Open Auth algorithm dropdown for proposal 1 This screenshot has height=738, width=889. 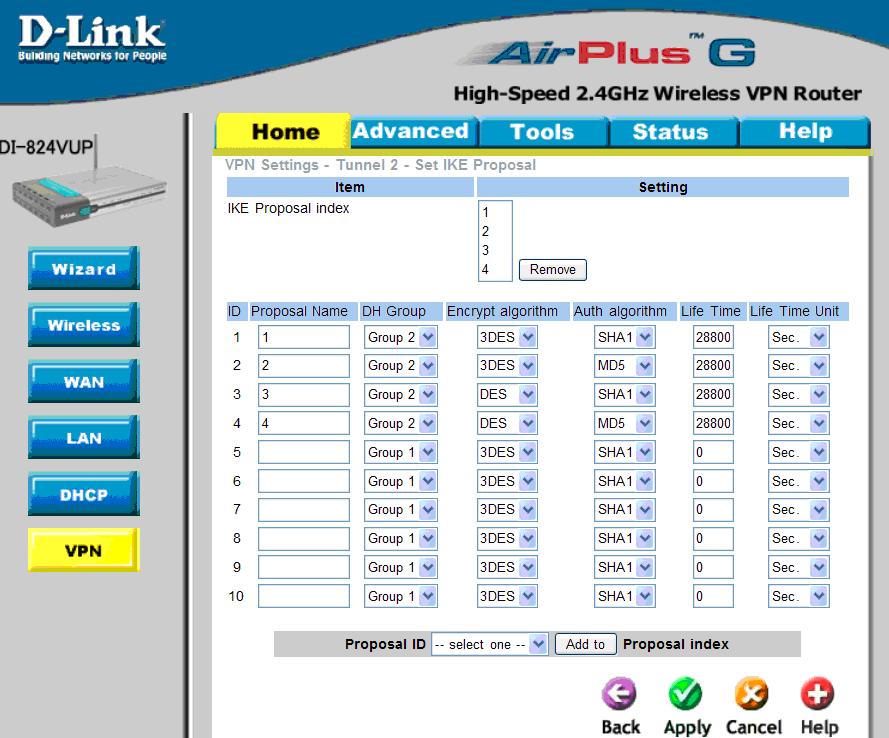coord(624,337)
